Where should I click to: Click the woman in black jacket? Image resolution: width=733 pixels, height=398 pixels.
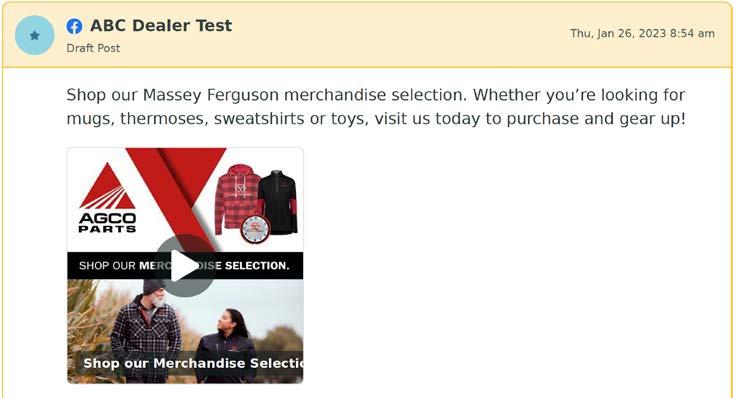coord(228,345)
